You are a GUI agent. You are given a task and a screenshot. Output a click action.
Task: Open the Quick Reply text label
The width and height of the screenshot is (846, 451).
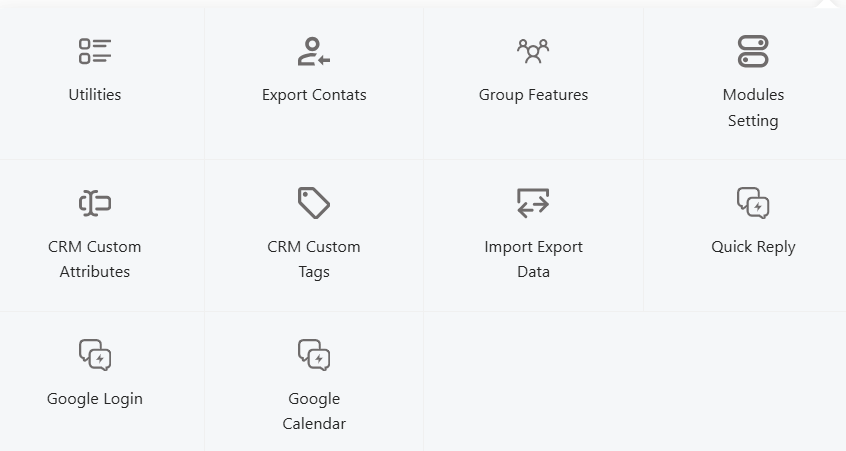coord(753,247)
